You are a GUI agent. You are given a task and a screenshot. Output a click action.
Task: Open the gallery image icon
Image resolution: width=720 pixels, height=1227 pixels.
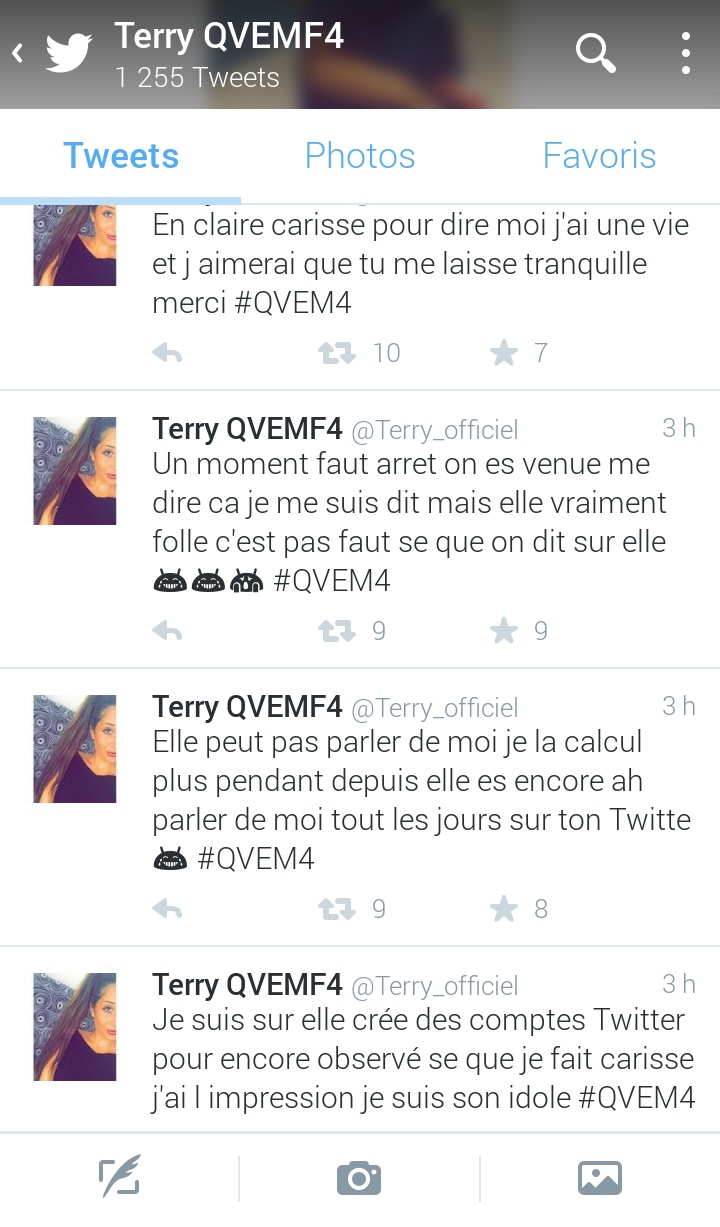pos(599,1178)
